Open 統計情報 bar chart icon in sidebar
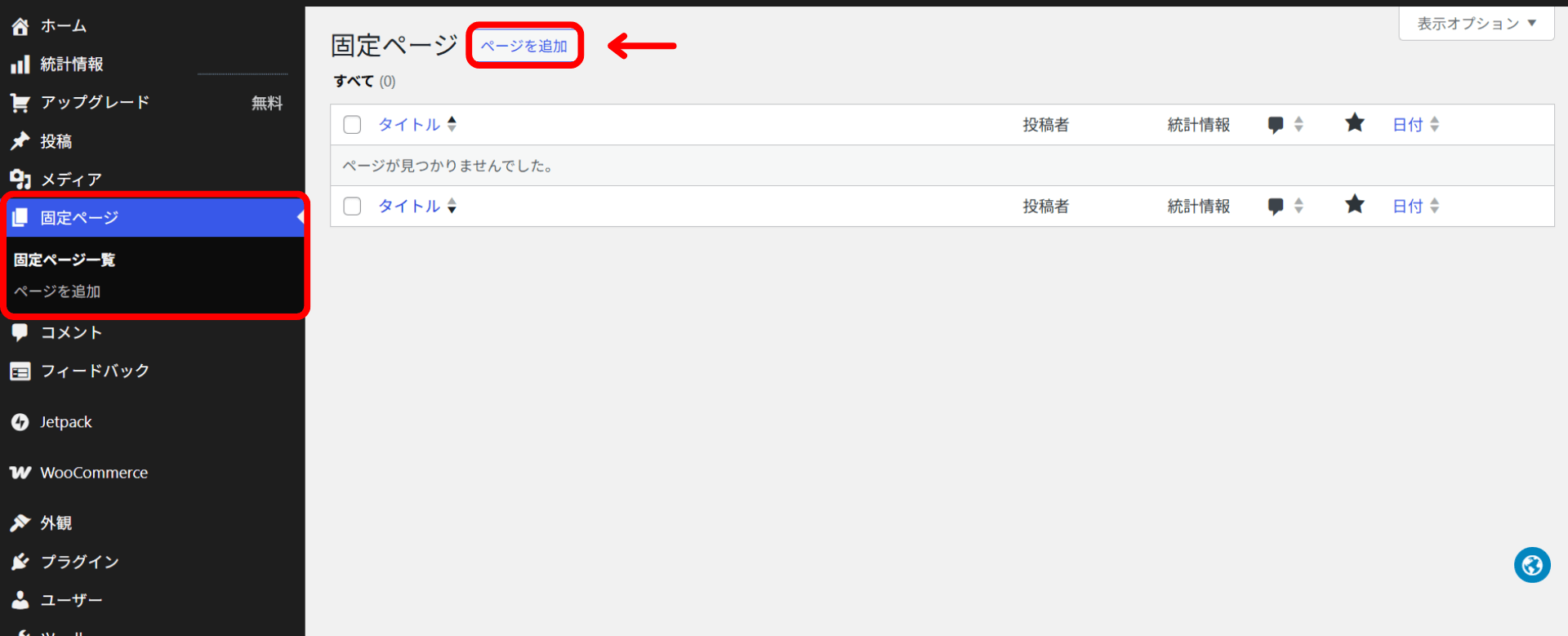The width and height of the screenshot is (1568, 636). coord(20,64)
